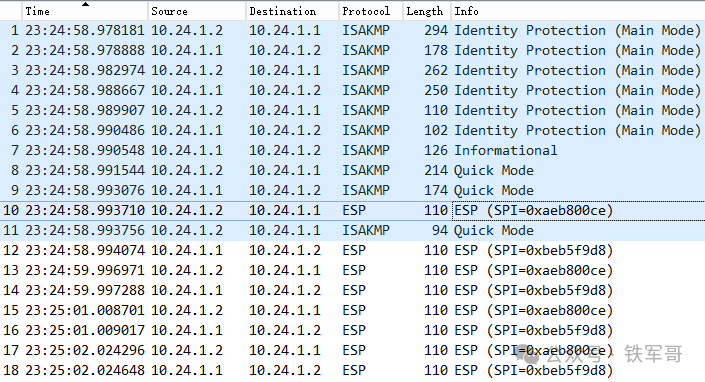
Task: Click the Informational info text in packet 7
Action: pyautogui.click(x=506, y=150)
